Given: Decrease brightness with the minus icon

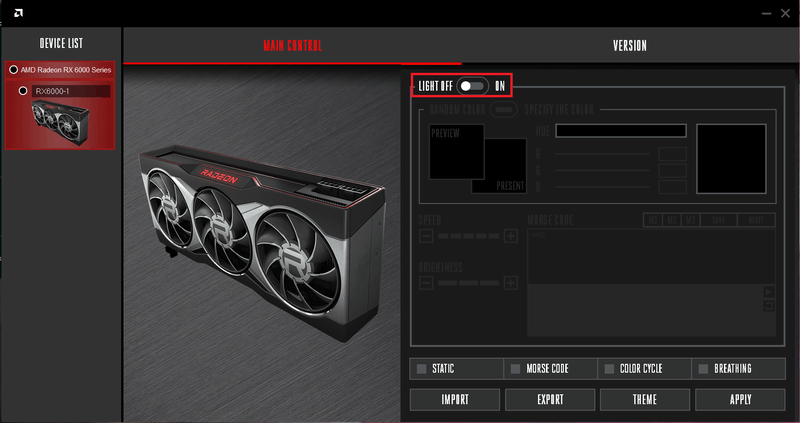Looking at the screenshot, I should 426,283.
